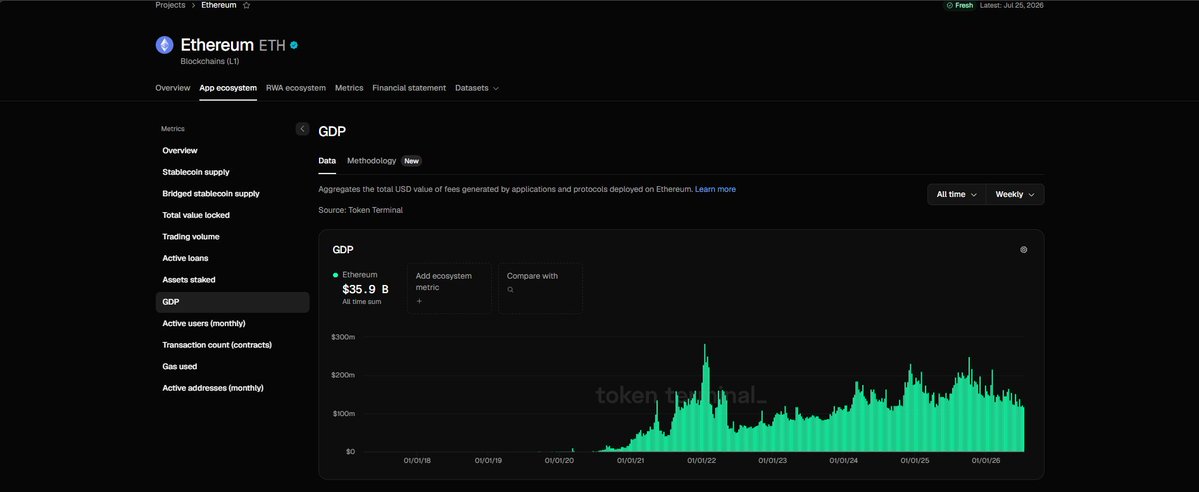The width and height of the screenshot is (1199, 492).
Task: Click the Blockchains (L1) label
Action: [210, 61]
